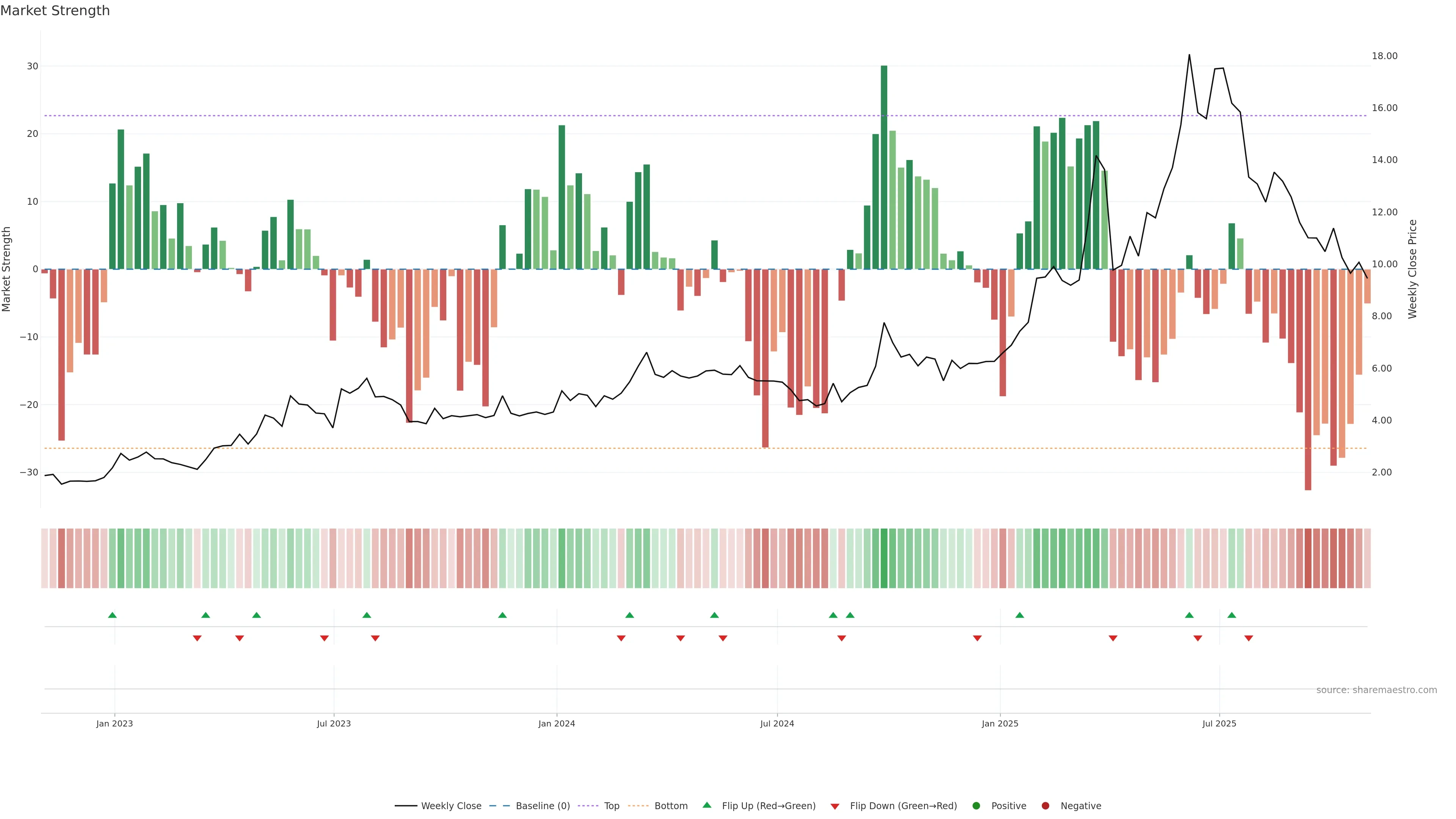Click the Market Strength chart title
Viewport: 1456px width, 819px height.
click(55, 11)
